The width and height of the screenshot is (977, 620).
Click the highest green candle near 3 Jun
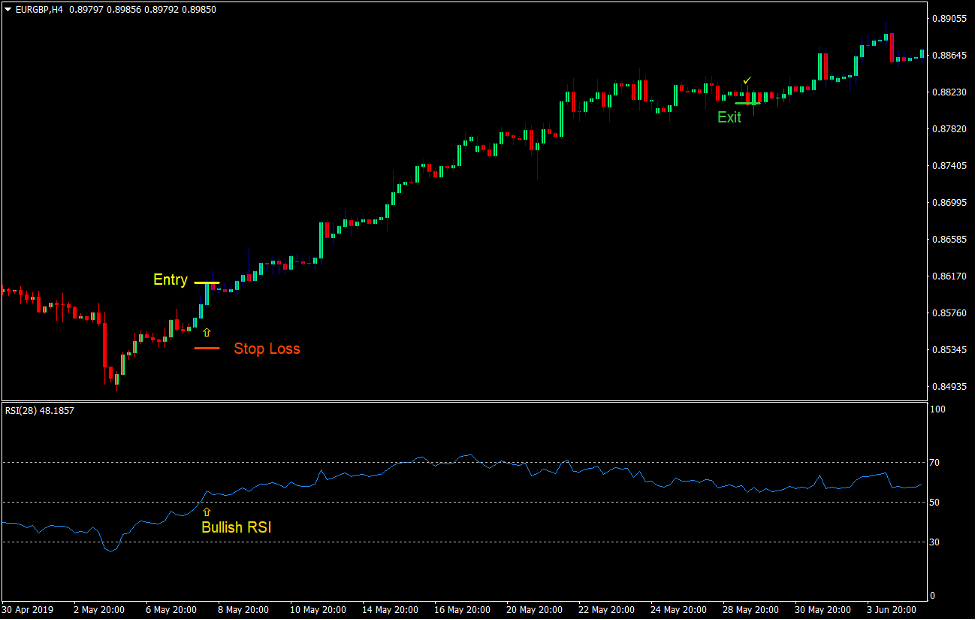click(x=888, y=40)
